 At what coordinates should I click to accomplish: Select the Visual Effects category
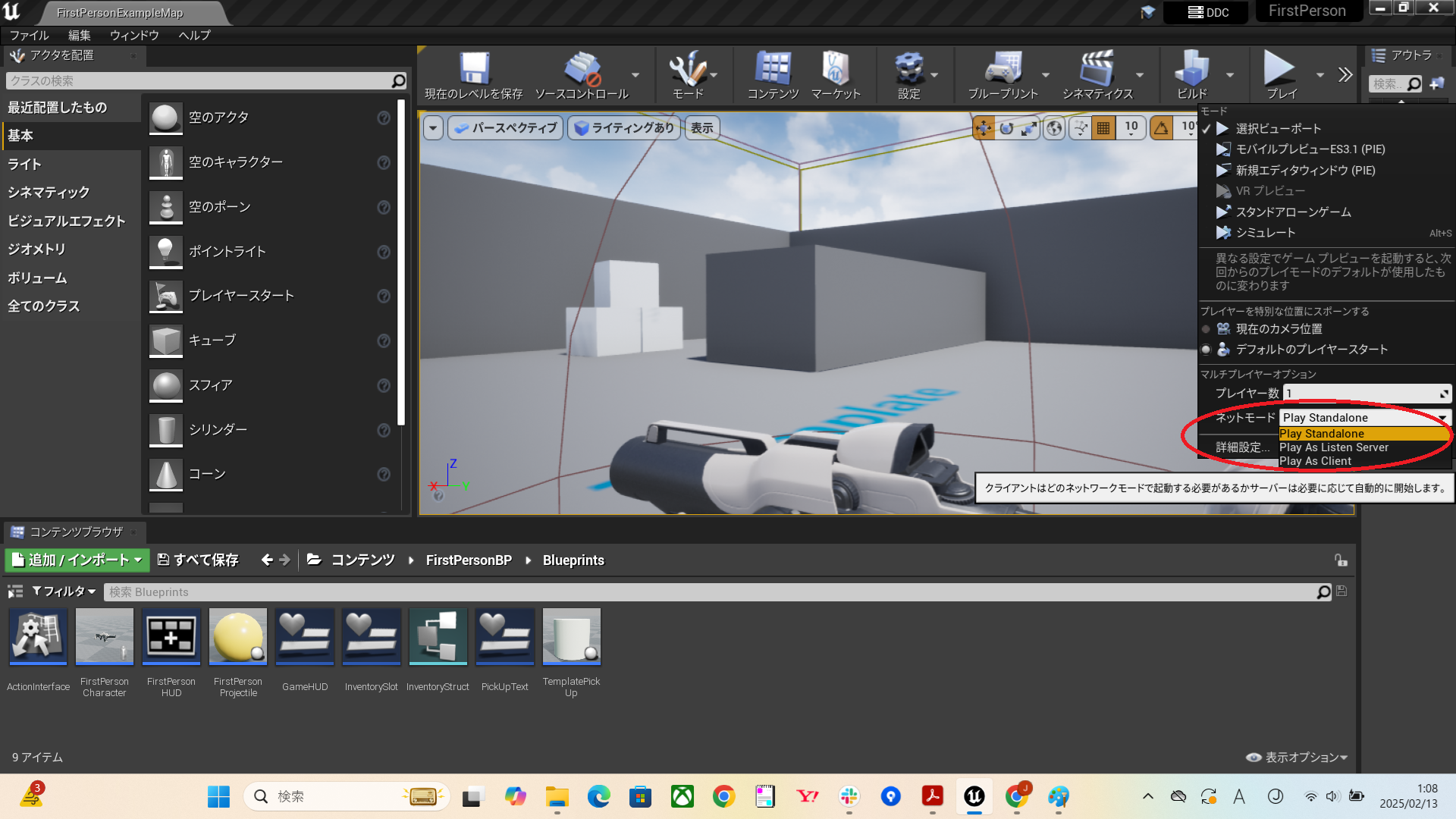click(71, 221)
